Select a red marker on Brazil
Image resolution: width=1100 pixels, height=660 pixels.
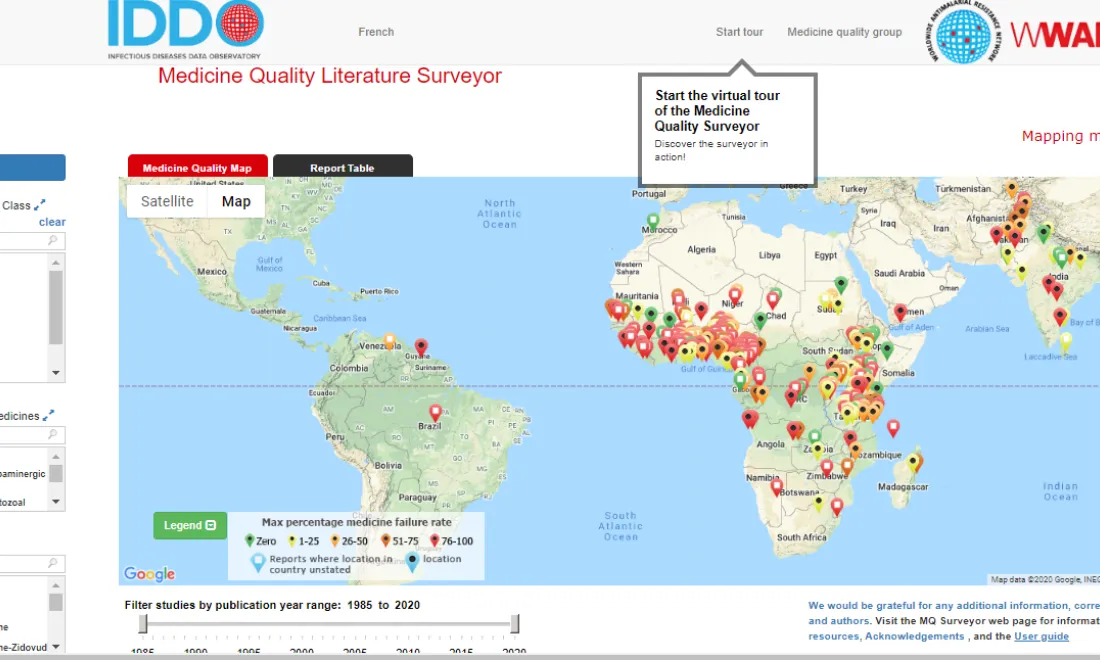[x=435, y=412]
